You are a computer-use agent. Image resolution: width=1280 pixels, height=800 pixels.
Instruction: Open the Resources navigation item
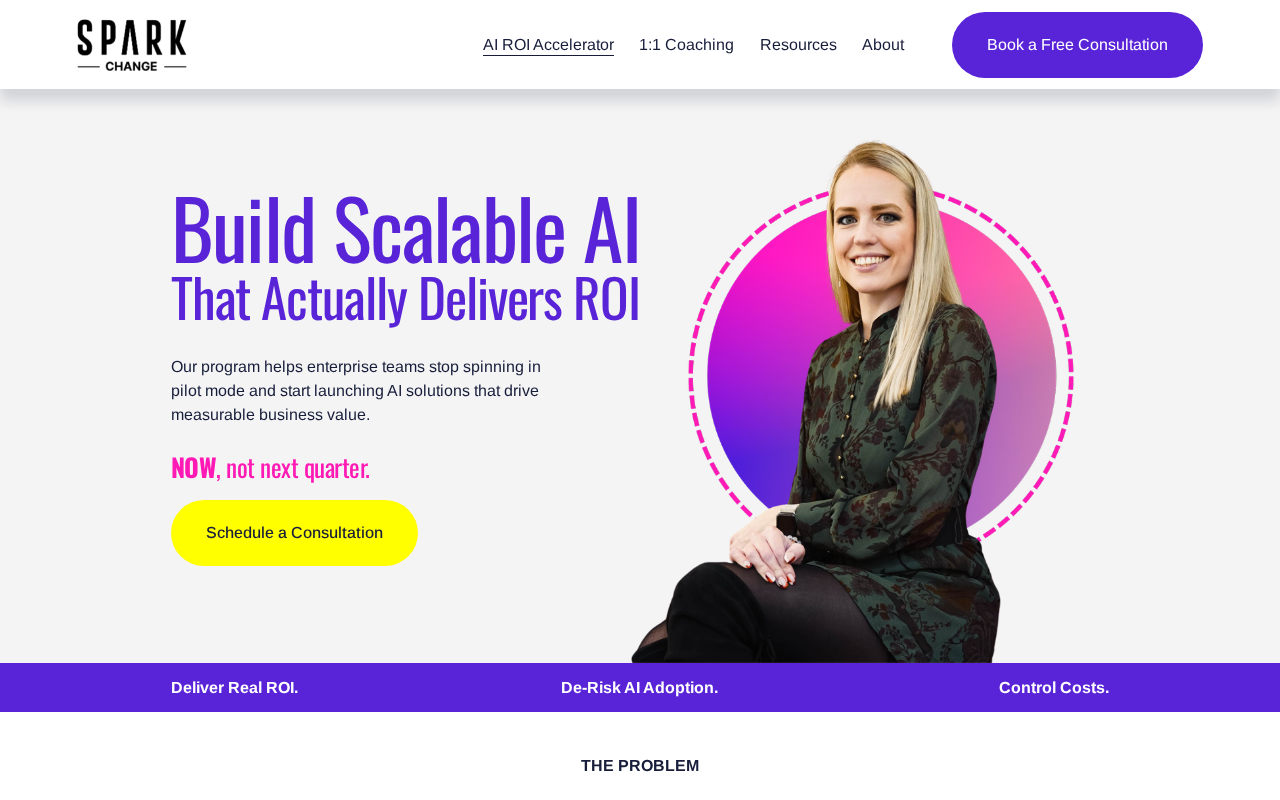pos(798,45)
